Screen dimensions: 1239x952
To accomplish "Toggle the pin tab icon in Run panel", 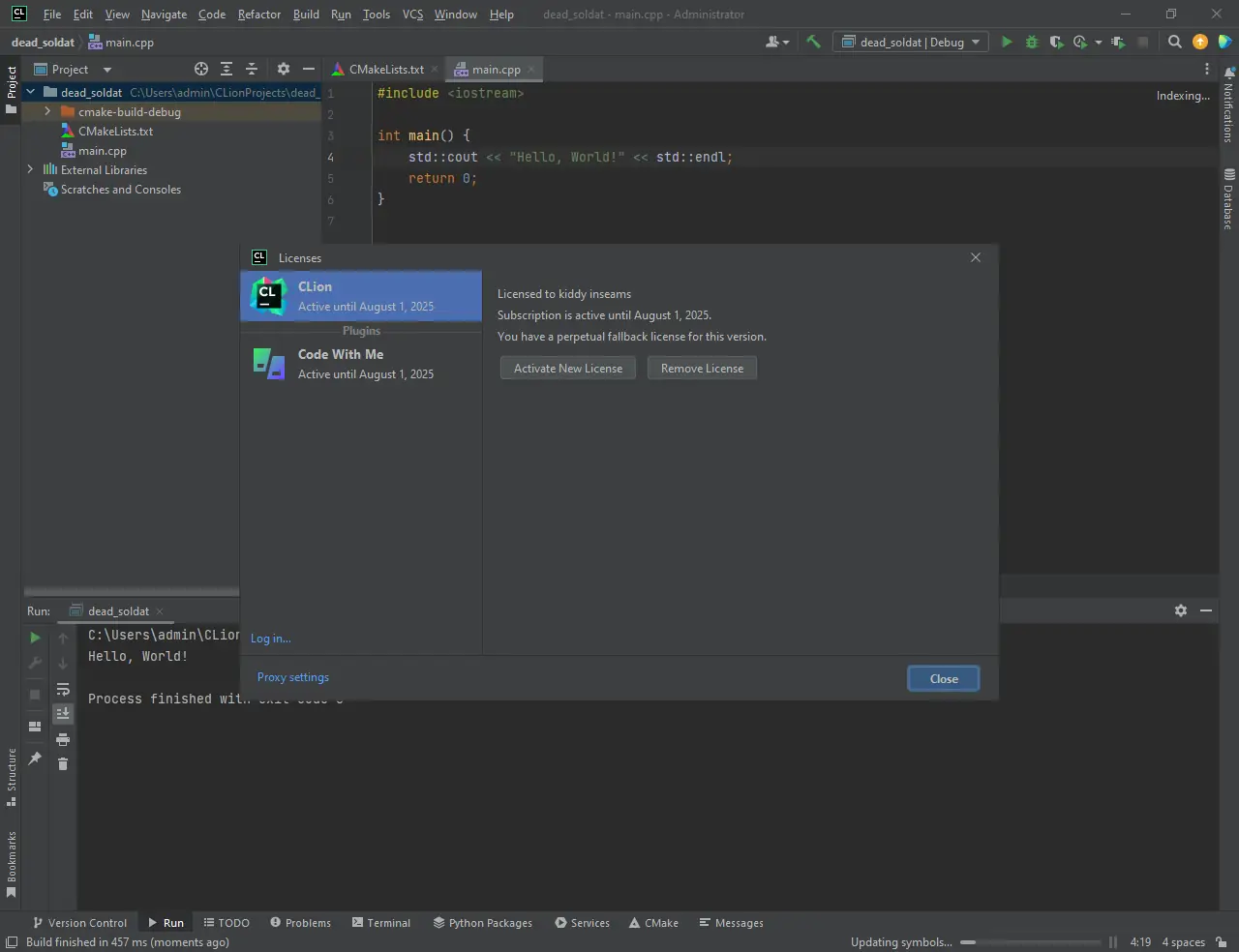I will pos(35,759).
